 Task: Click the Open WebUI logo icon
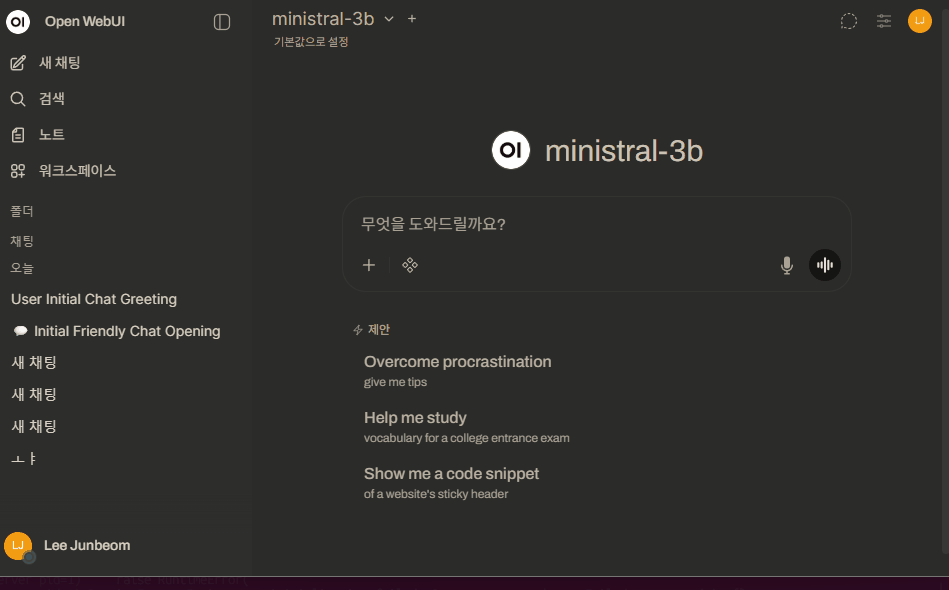18,22
